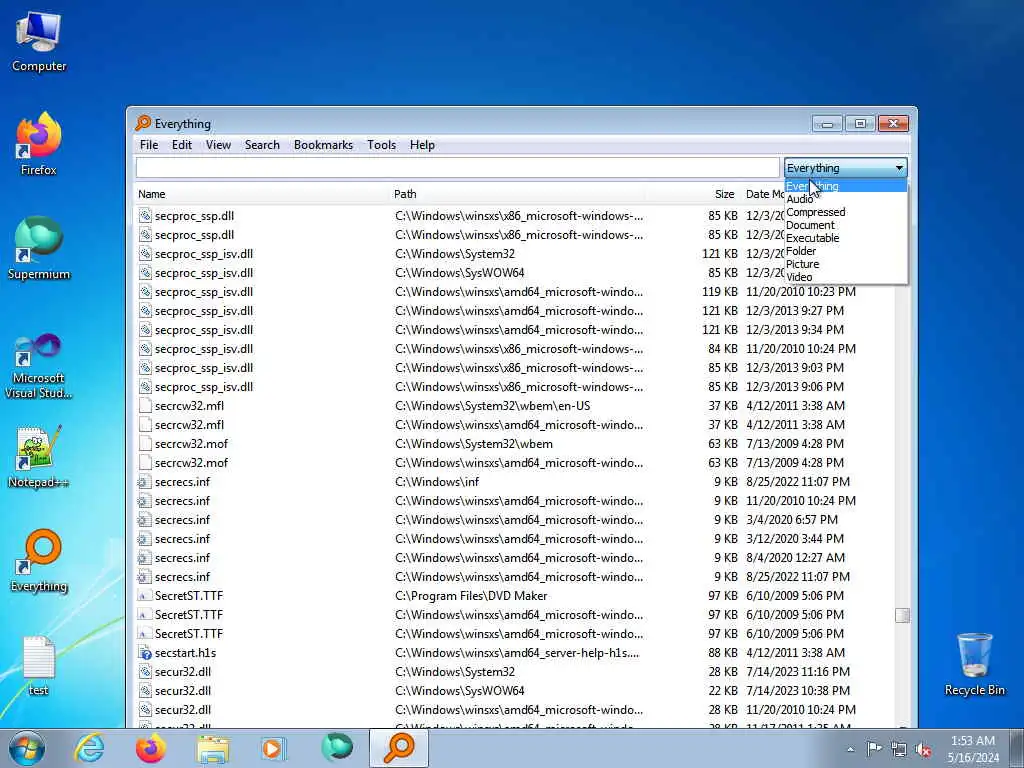Image resolution: width=1024 pixels, height=768 pixels.
Task: Select secrcw32.mfl in System32\wbem\en-US
Action: (x=189, y=406)
